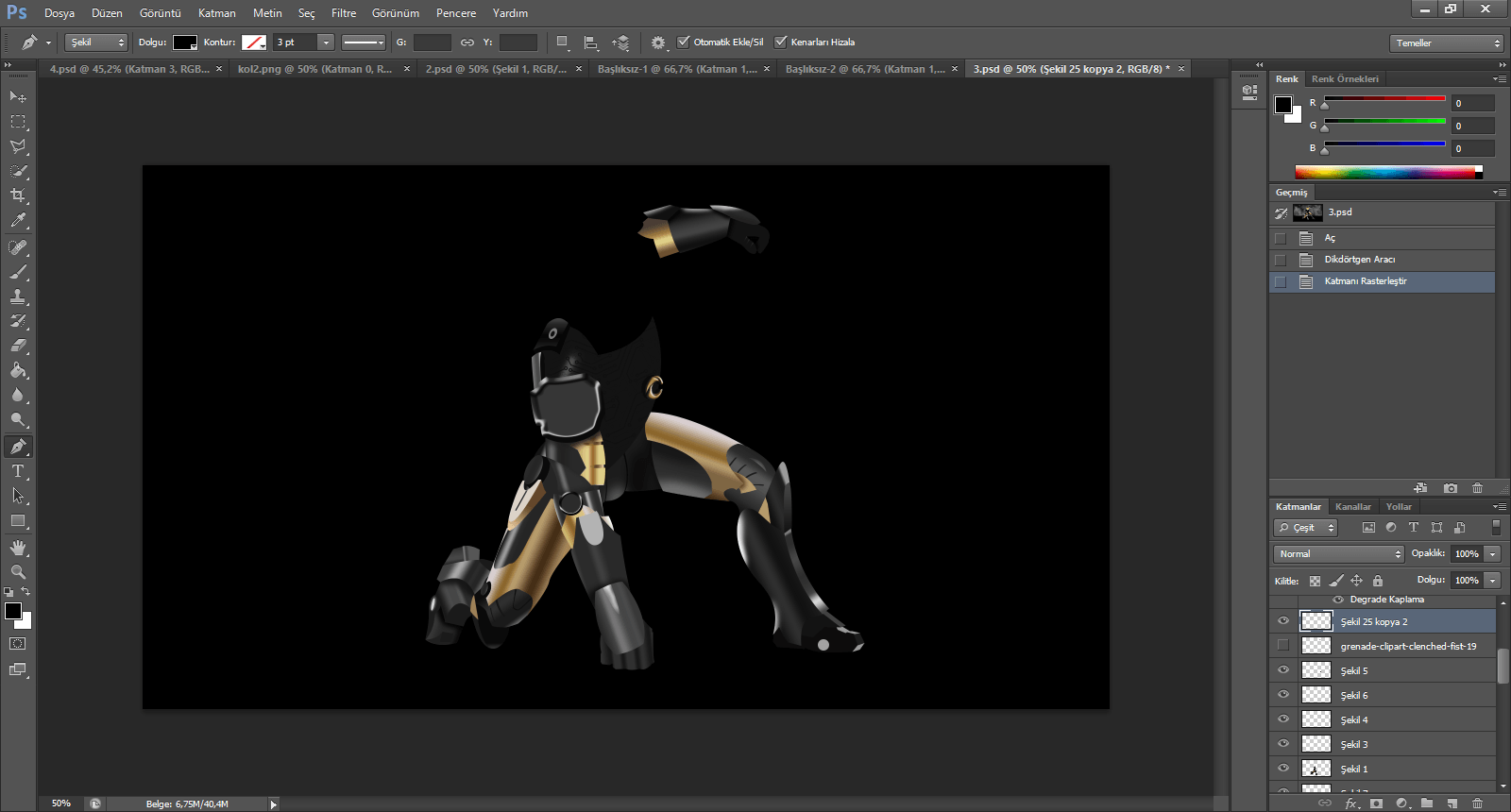Open the Çeşit layer filter dropdown
1511x812 pixels.
[x=1305, y=528]
